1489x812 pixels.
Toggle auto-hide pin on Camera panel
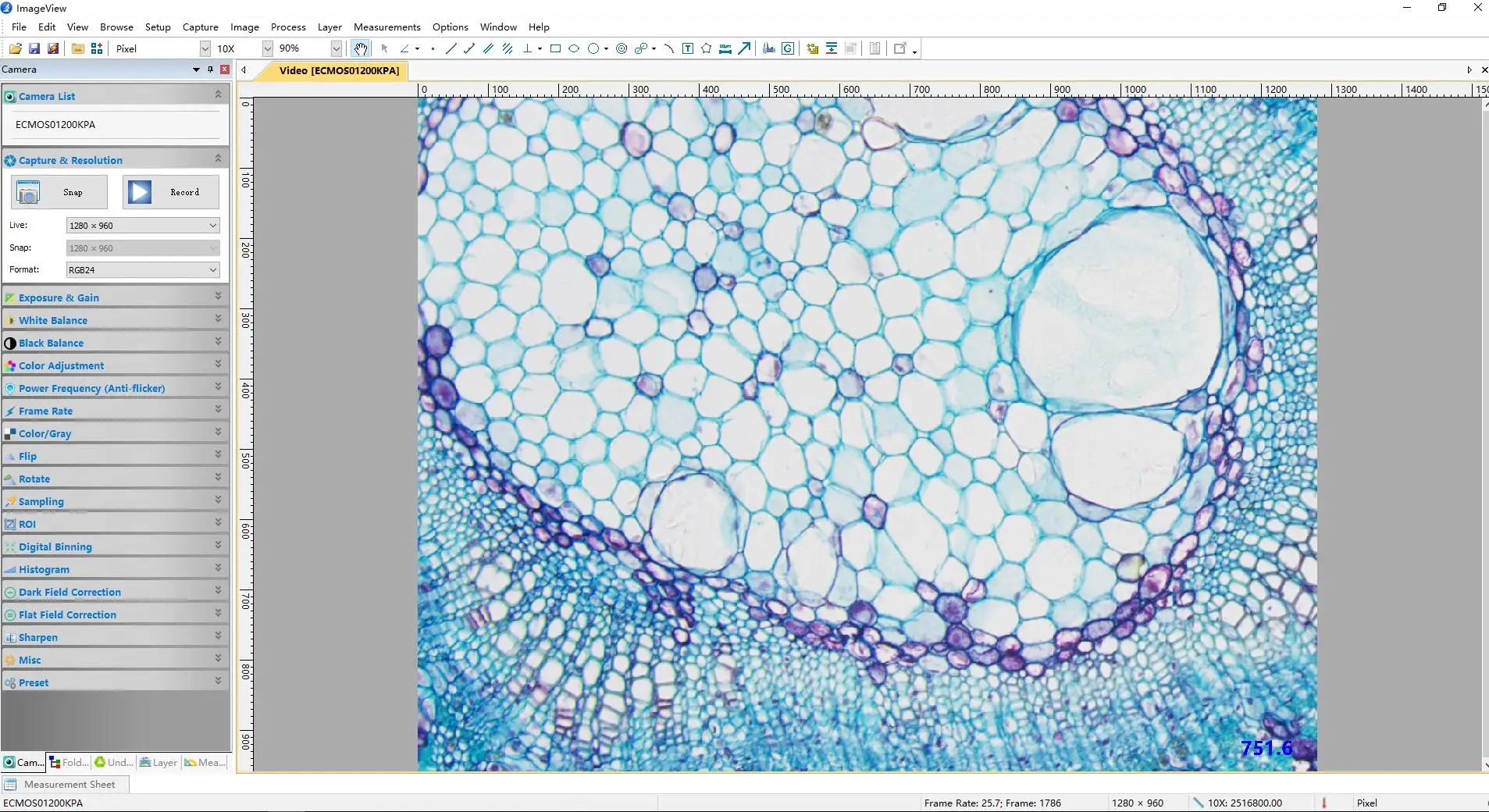210,69
